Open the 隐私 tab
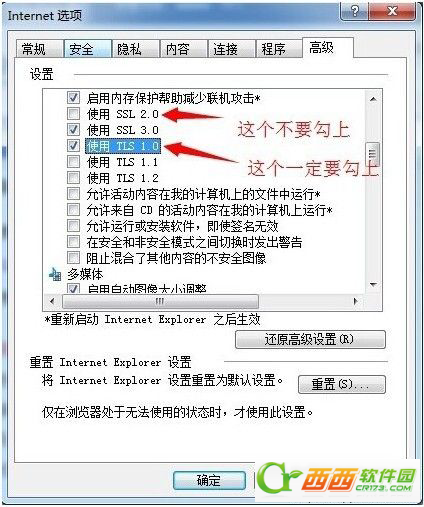Screen dimensions: 424x507 [135, 49]
